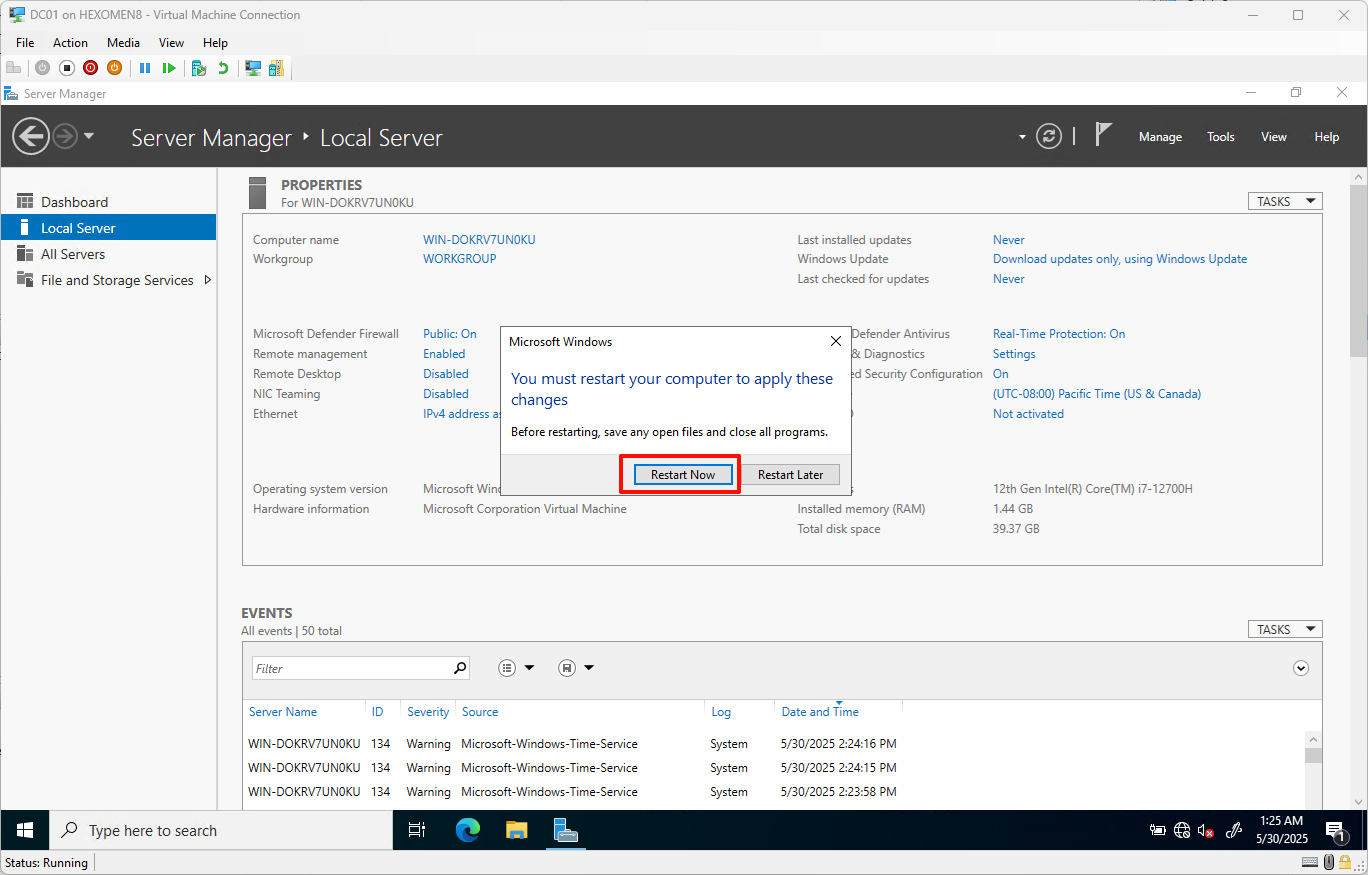
Task: Open File Explorer from the taskbar
Action: [x=516, y=830]
